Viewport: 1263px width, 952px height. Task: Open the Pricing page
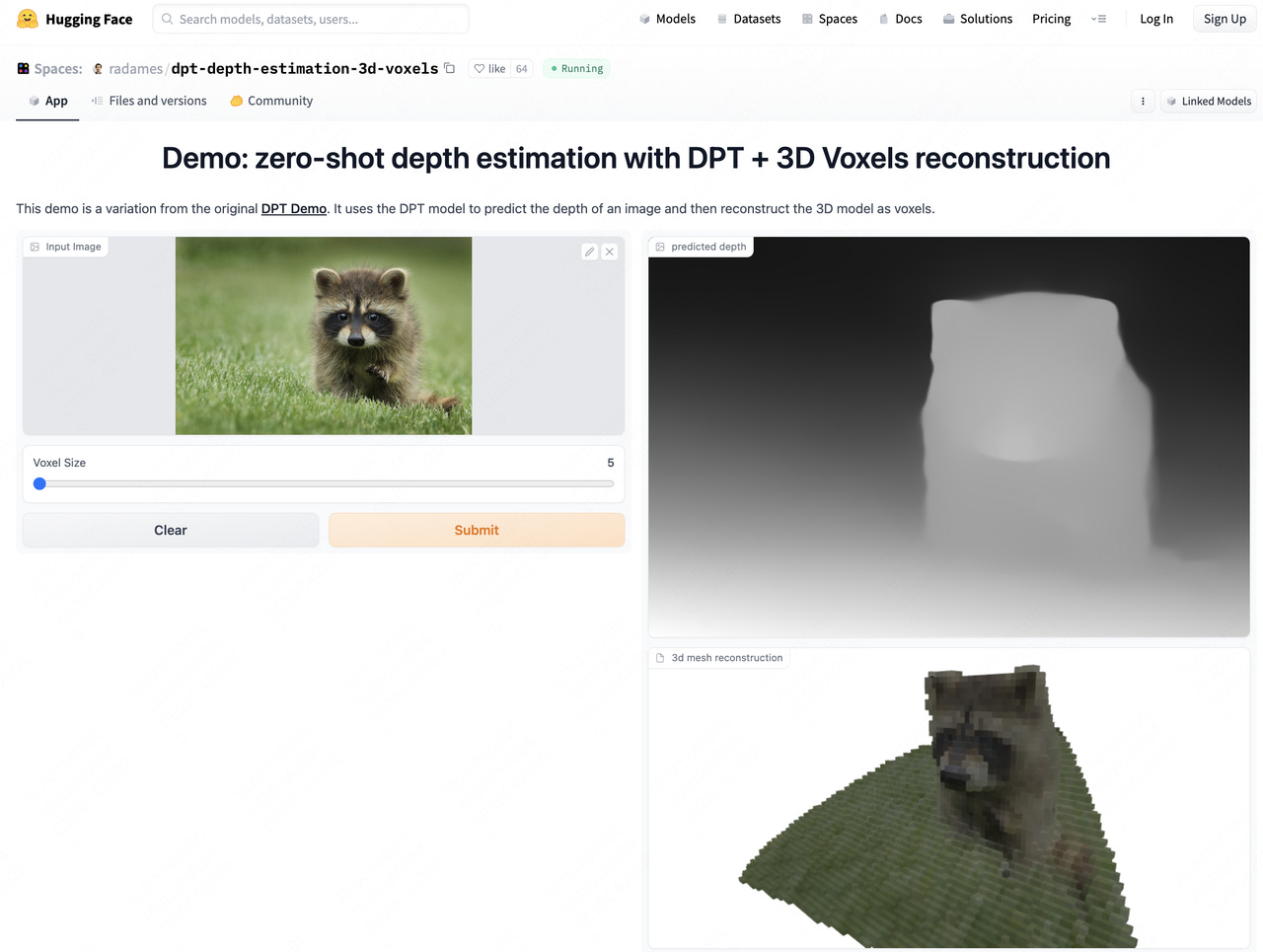click(x=1051, y=19)
